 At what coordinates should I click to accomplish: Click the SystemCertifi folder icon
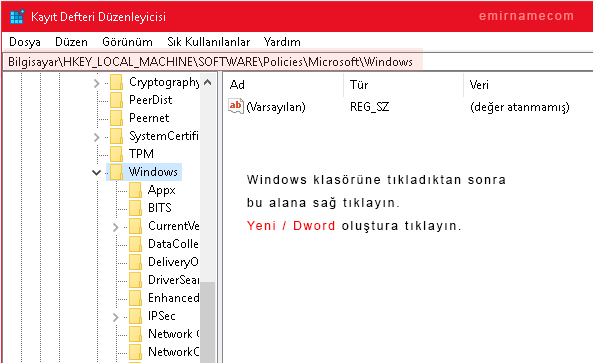(x=116, y=136)
